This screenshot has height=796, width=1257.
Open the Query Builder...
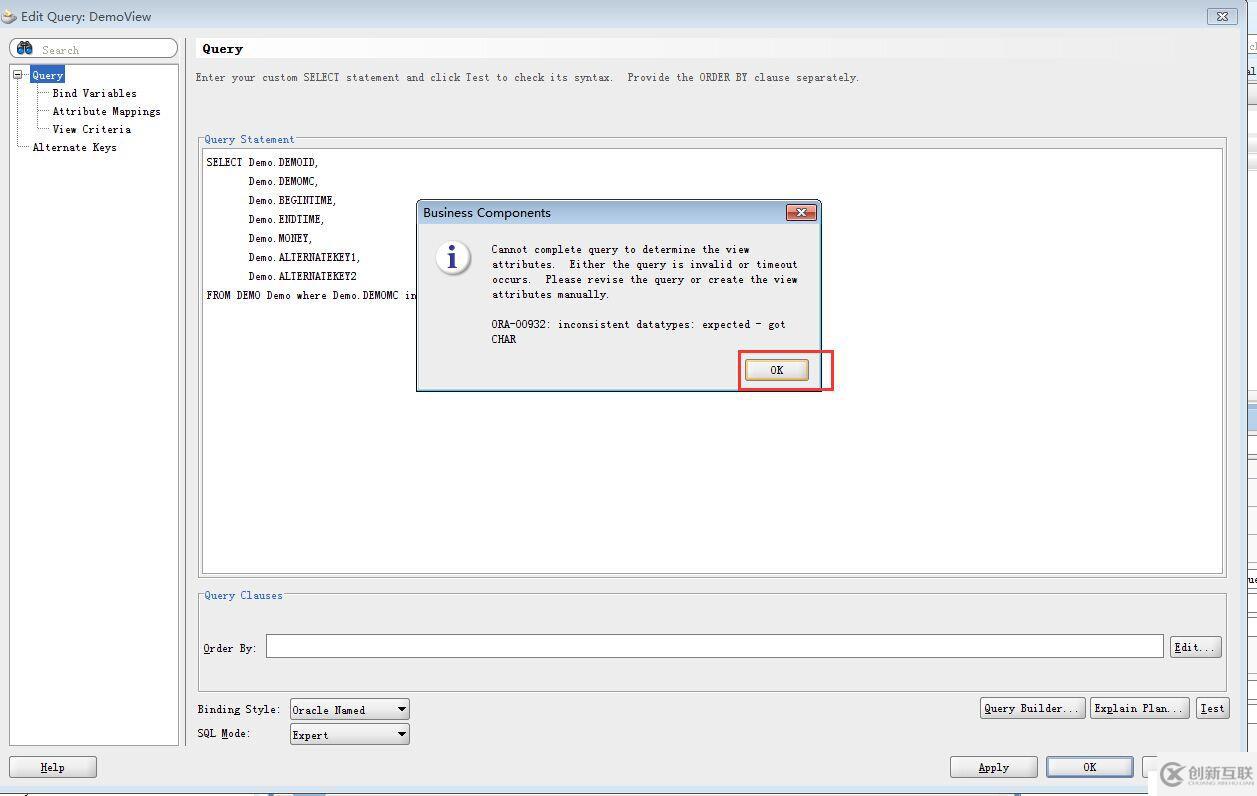tap(1032, 708)
